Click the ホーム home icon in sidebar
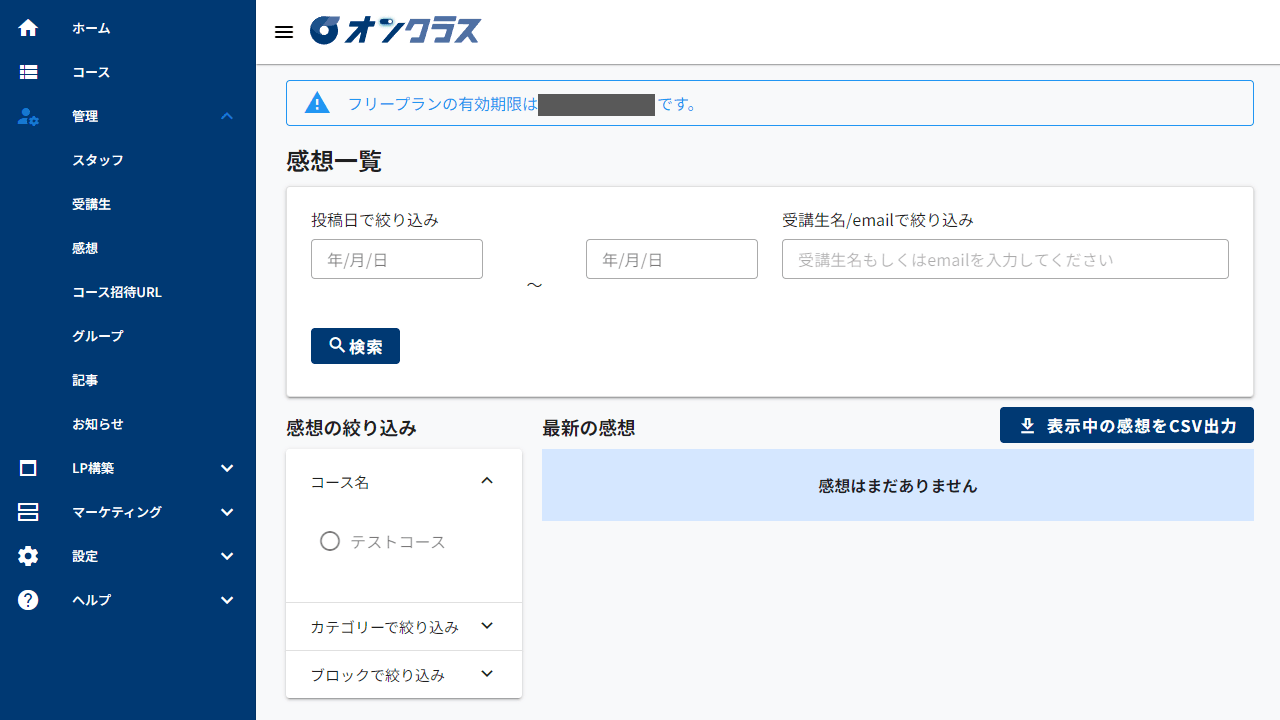Image resolution: width=1280 pixels, height=720 pixels. [27, 28]
